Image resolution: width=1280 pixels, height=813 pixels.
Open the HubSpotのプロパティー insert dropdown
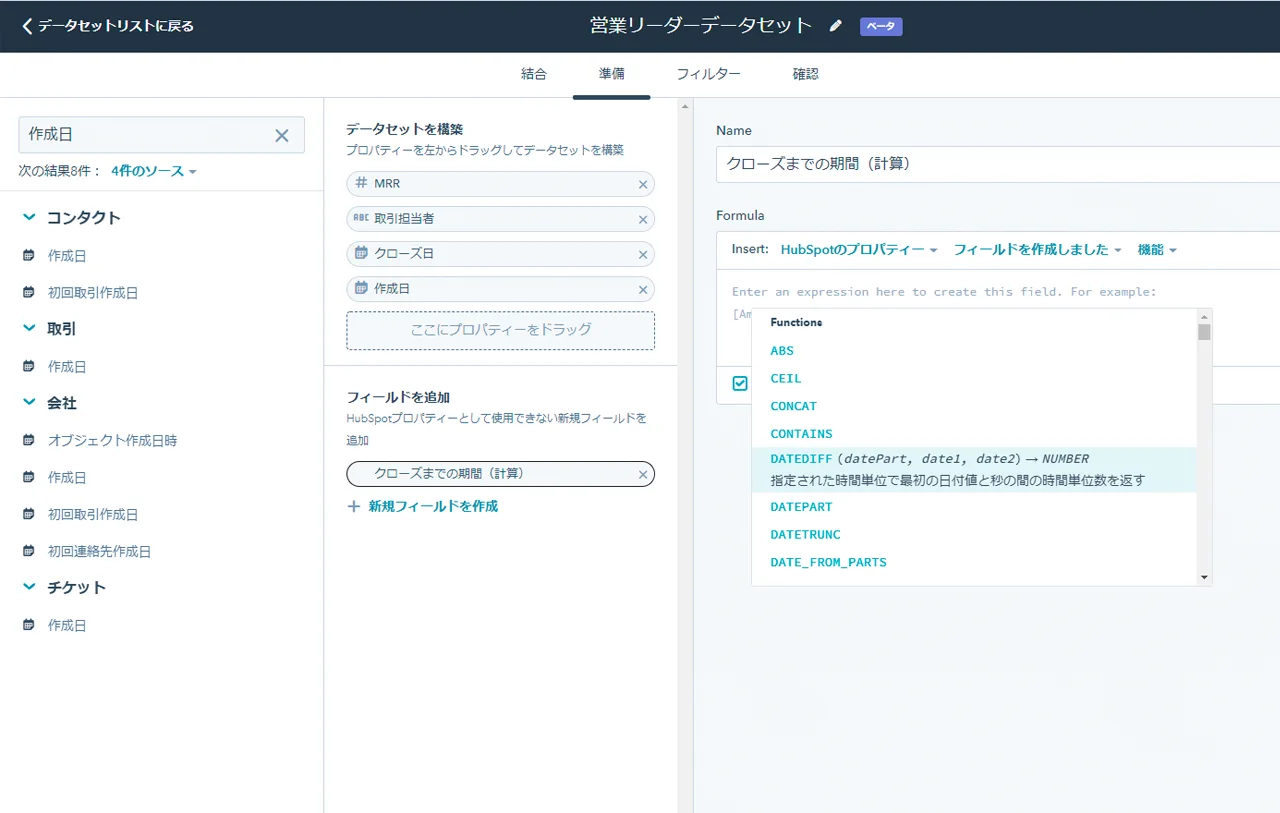[859, 250]
